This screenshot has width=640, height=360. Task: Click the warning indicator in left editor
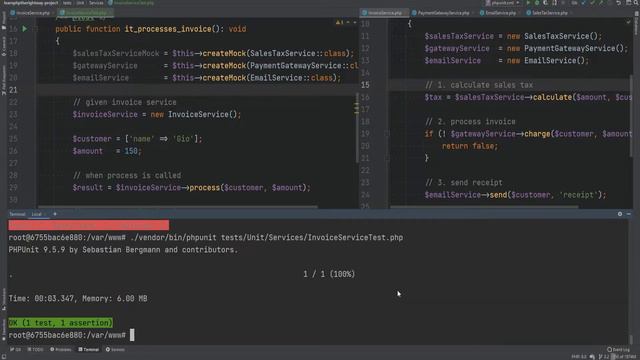(340, 22)
